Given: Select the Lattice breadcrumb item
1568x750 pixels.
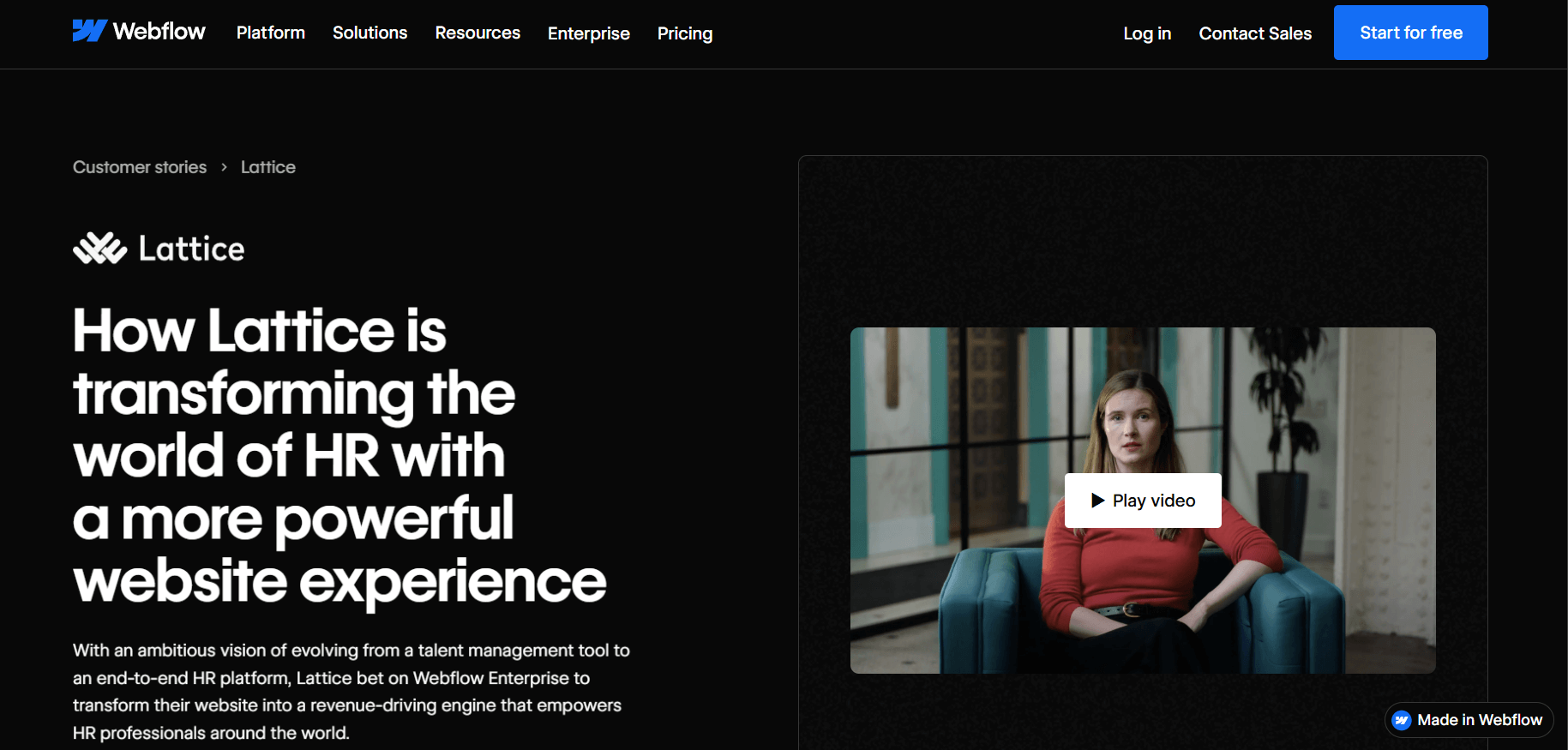Looking at the screenshot, I should coord(267,167).
